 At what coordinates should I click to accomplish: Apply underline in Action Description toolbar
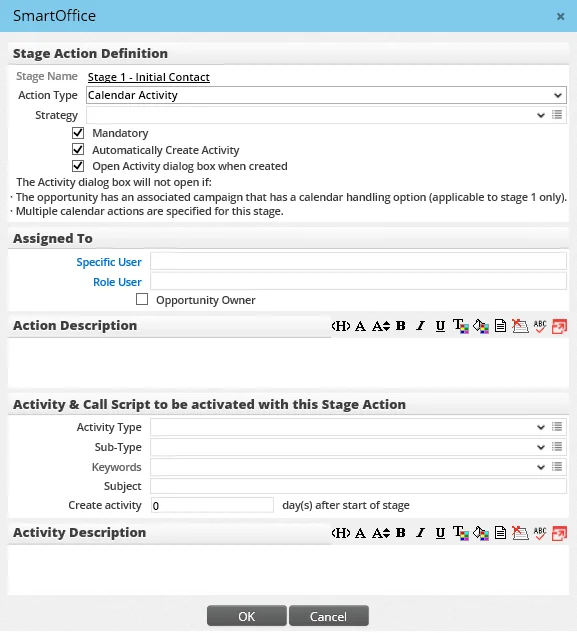click(440, 326)
